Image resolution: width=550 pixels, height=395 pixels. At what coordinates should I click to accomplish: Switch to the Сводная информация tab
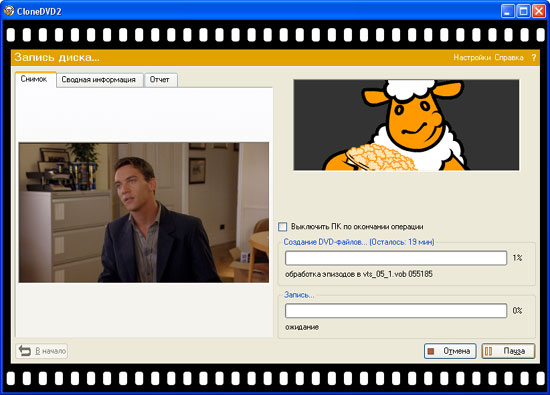[x=100, y=80]
